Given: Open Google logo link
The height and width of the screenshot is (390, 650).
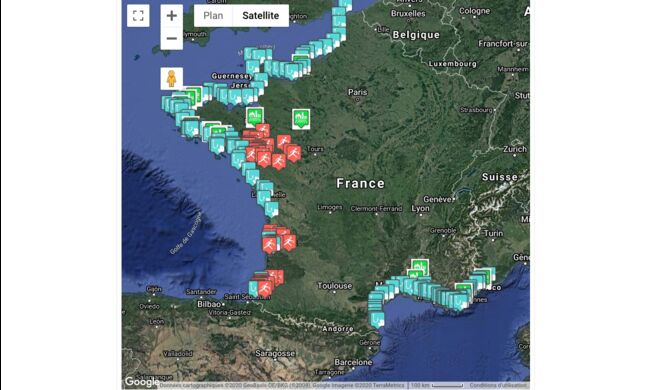Looking at the screenshot, I should click(x=142, y=382).
